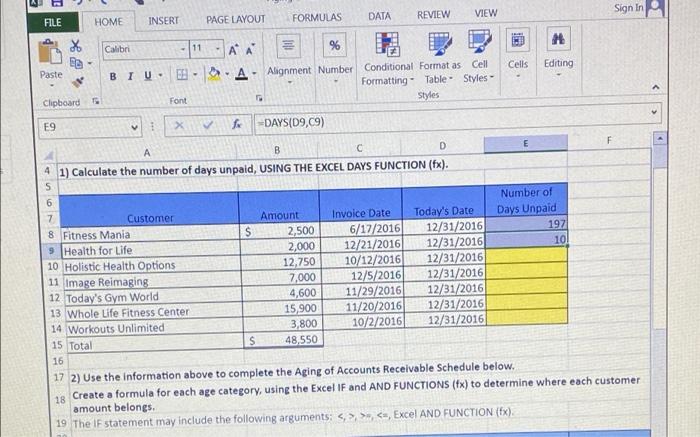Toggle Underline formatting

pos(148,75)
